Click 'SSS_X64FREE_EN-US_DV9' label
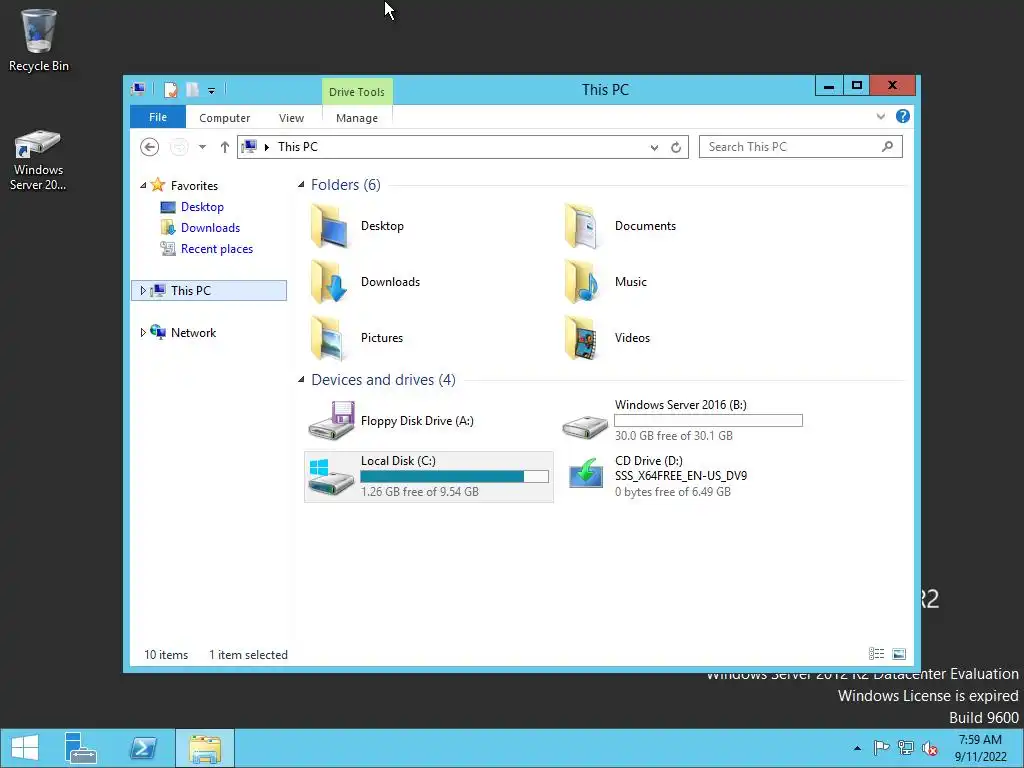The width and height of the screenshot is (1024, 768). tap(680, 476)
